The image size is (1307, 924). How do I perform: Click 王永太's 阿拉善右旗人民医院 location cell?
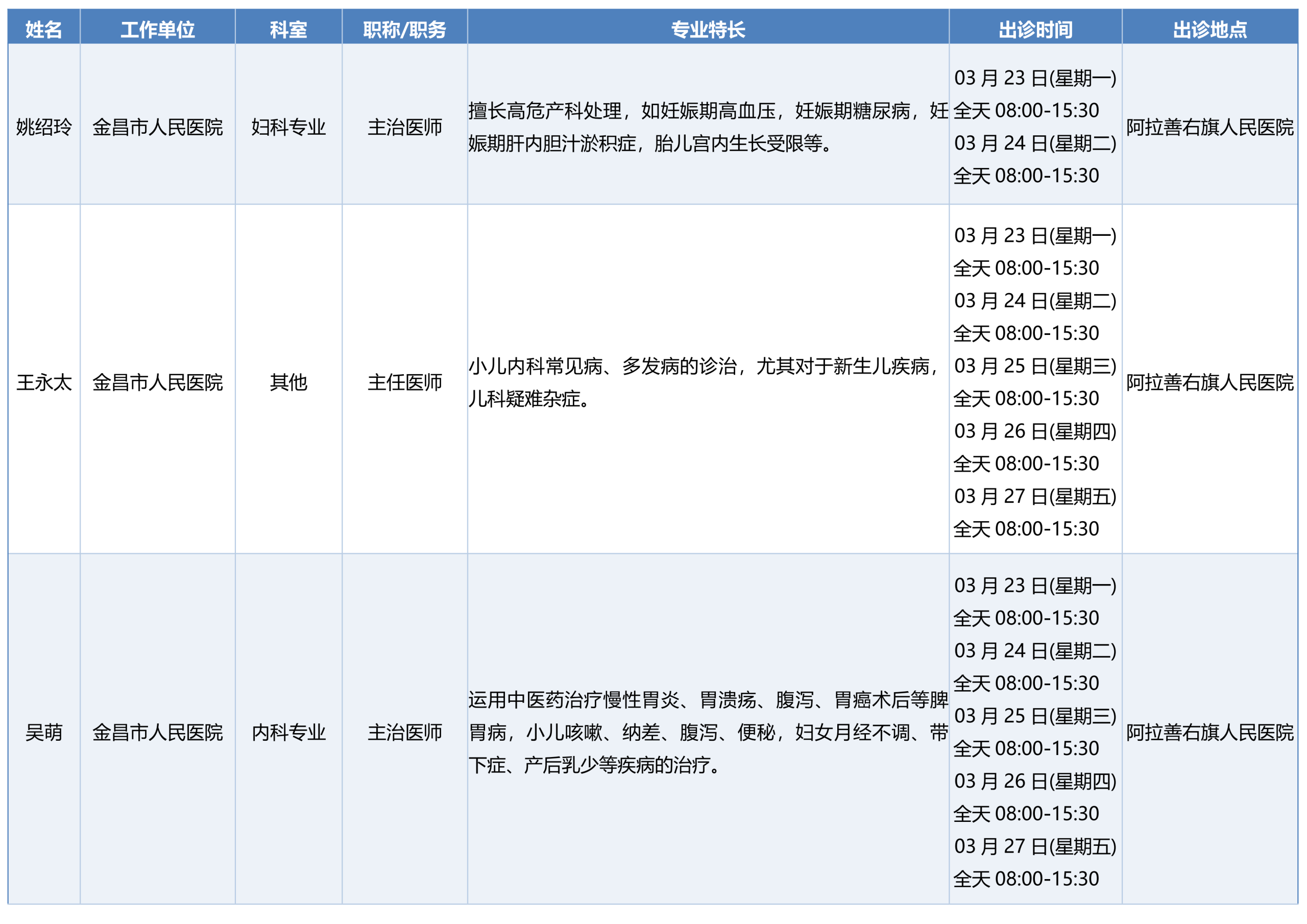tap(1209, 382)
